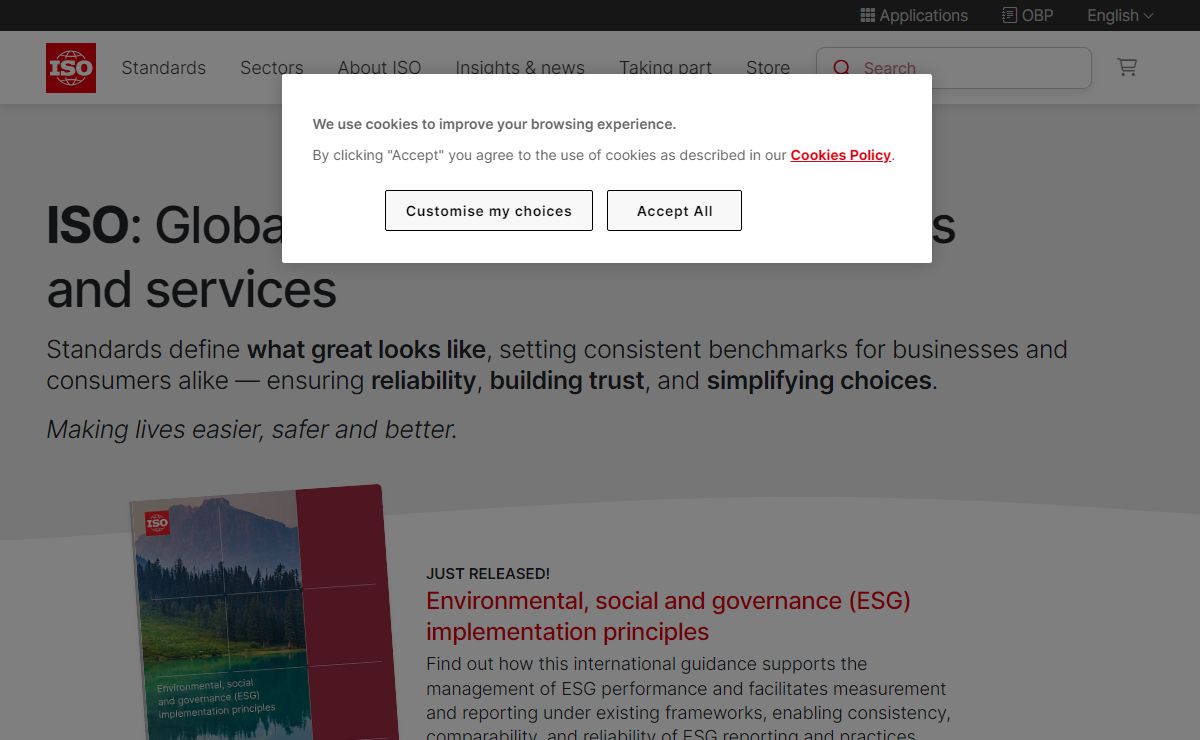The height and width of the screenshot is (740, 1200).
Task: Open the Taking part menu
Action: tap(665, 68)
